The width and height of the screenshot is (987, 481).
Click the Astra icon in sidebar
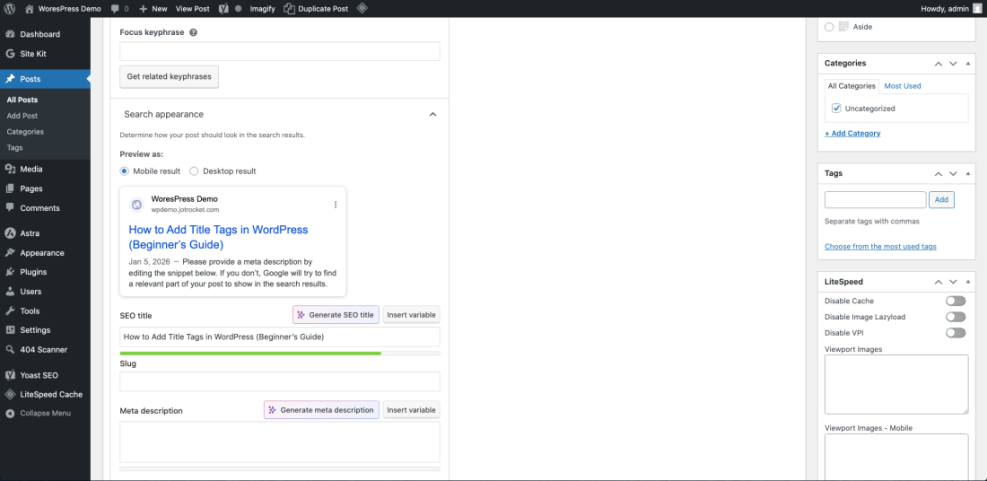point(10,233)
